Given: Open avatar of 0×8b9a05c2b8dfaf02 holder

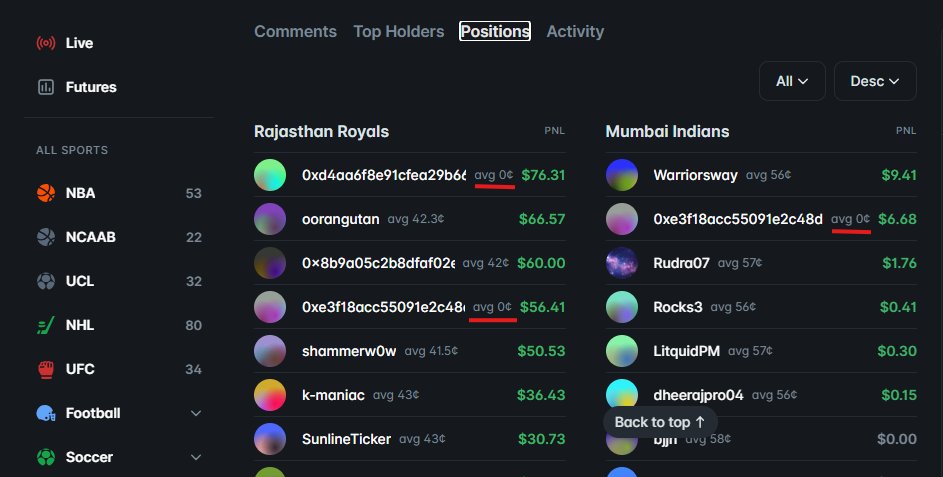Looking at the screenshot, I should tap(270, 263).
